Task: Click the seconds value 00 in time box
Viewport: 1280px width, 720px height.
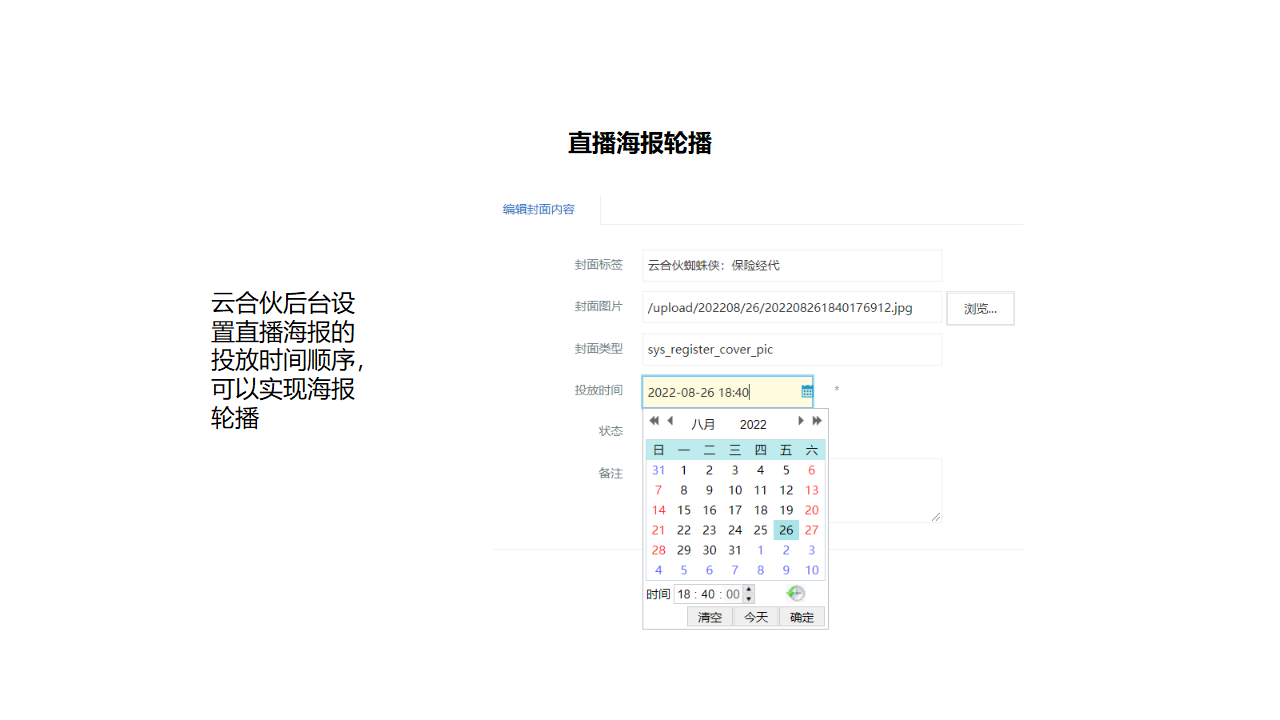Action: 733,594
